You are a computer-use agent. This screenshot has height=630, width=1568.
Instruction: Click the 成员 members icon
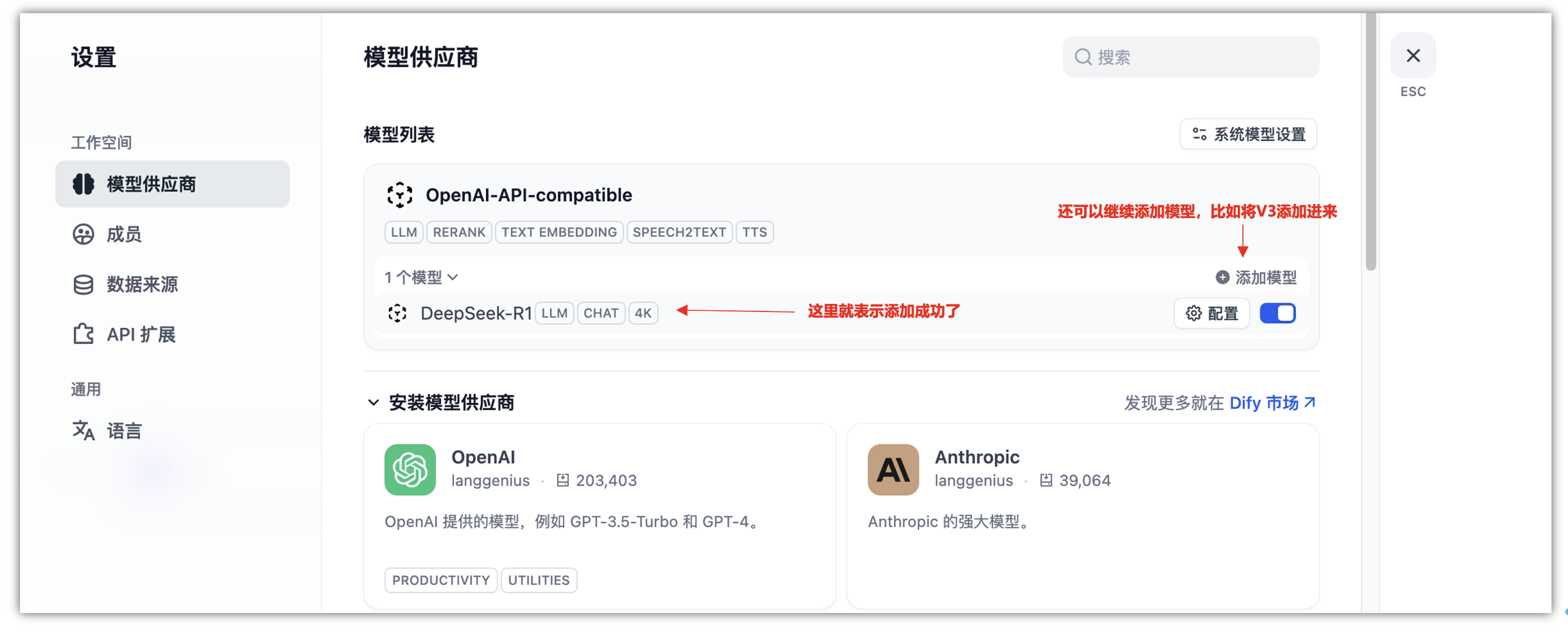(83, 234)
